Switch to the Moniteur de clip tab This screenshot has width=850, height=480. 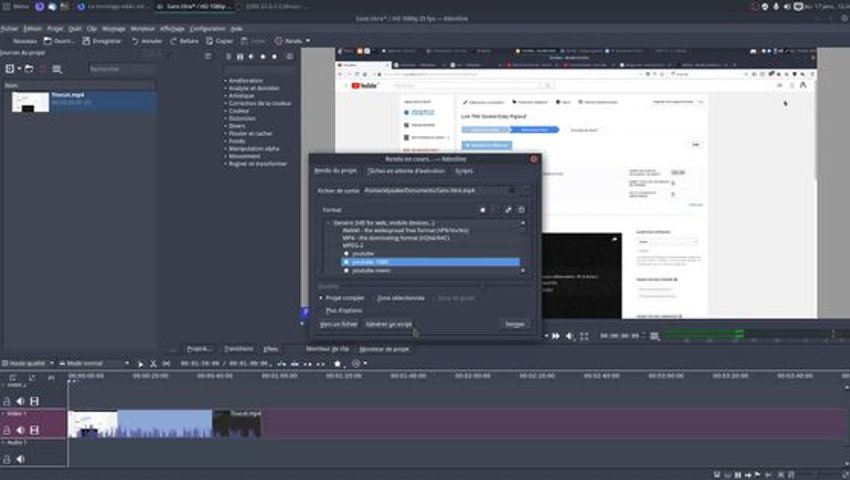[327, 349]
